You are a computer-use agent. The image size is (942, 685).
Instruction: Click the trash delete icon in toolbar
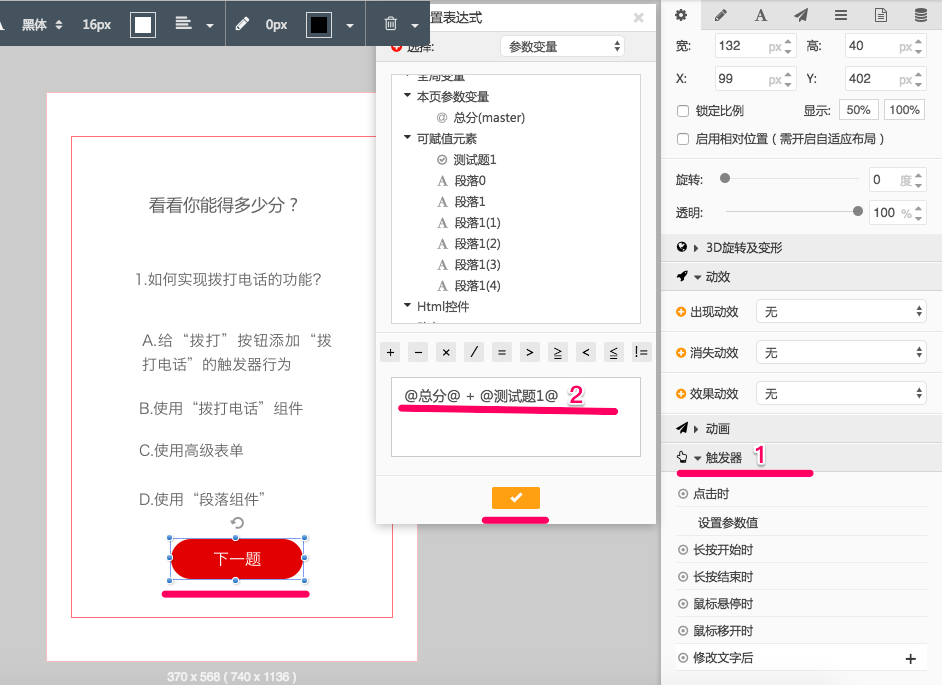click(391, 24)
